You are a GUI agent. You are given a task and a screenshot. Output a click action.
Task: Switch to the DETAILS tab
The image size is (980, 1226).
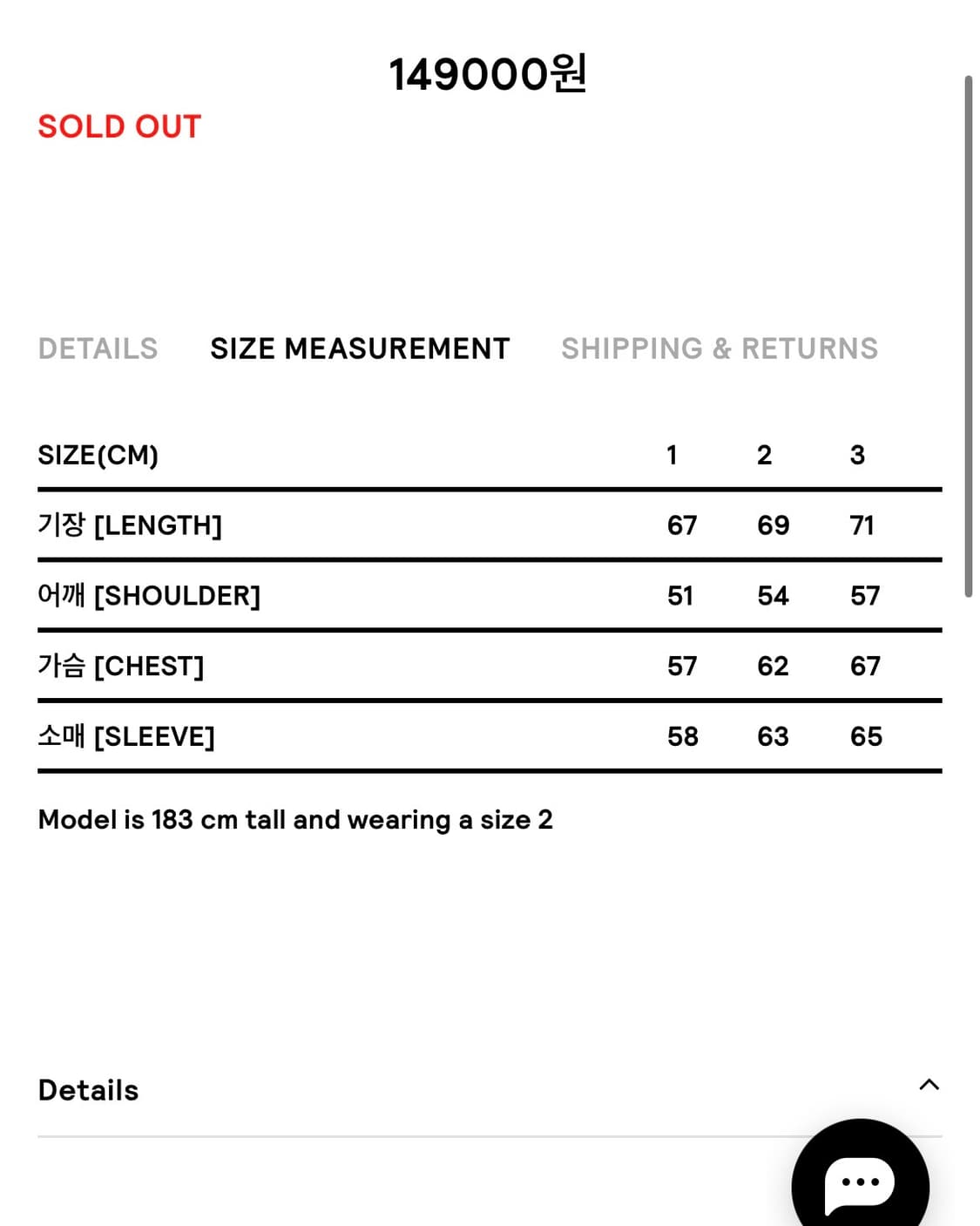click(98, 349)
